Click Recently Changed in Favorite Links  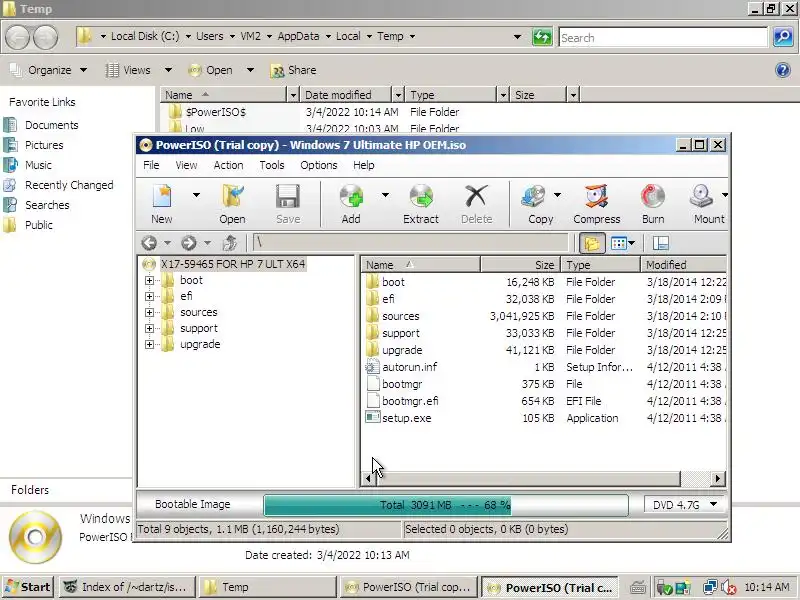(x=69, y=185)
